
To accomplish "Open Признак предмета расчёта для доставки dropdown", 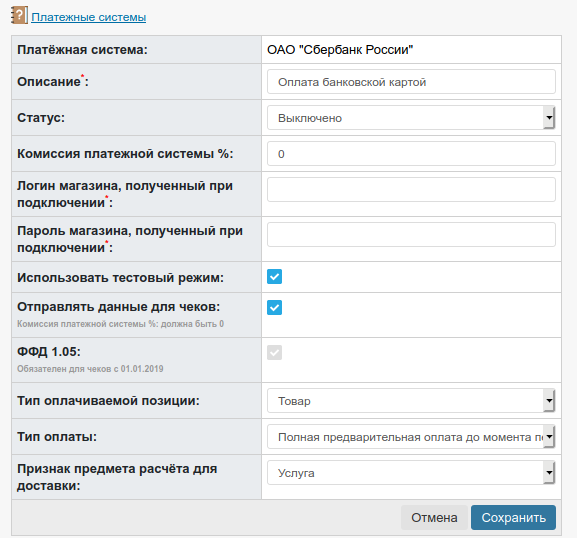I will point(411,472).
